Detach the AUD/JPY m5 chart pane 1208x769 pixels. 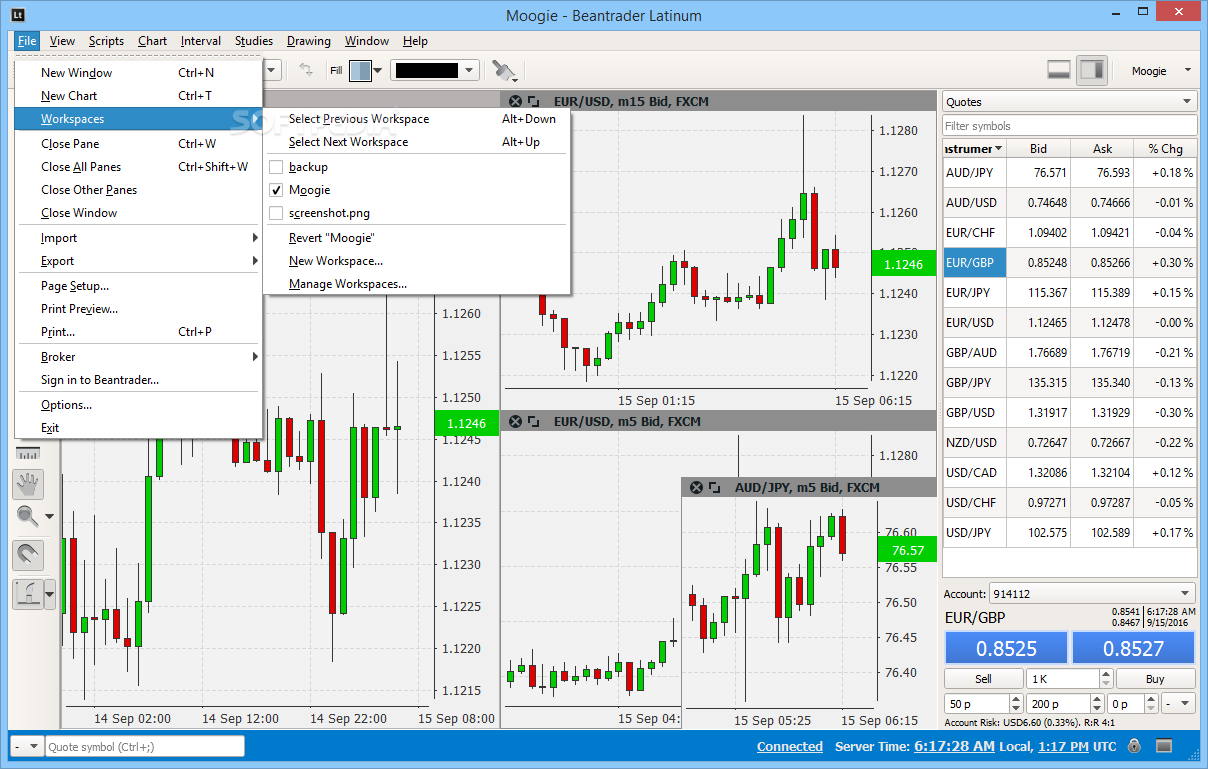pyautogui.click(x=714, y=487)
